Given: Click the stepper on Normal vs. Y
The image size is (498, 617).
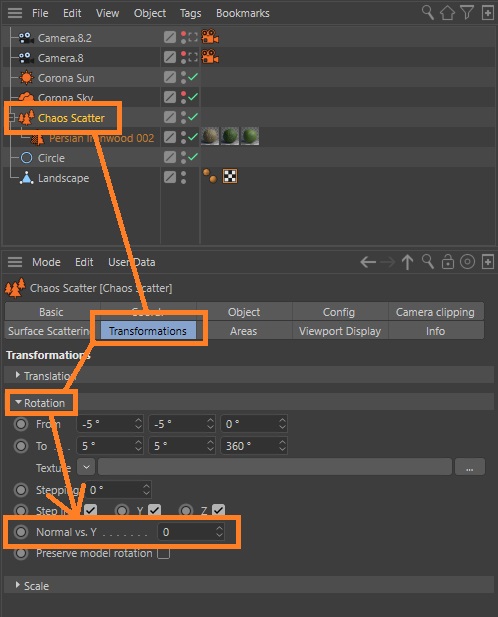Looking at the screenshot, I should click(219, 532).
